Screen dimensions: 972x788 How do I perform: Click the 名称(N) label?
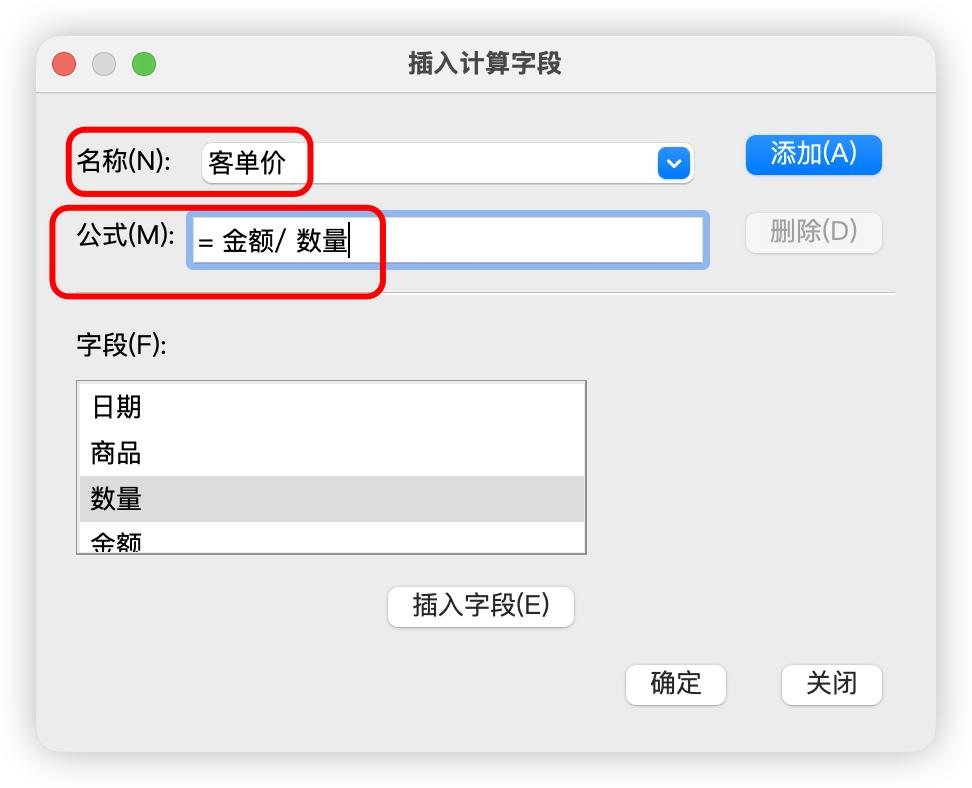[x=124, y=161]
